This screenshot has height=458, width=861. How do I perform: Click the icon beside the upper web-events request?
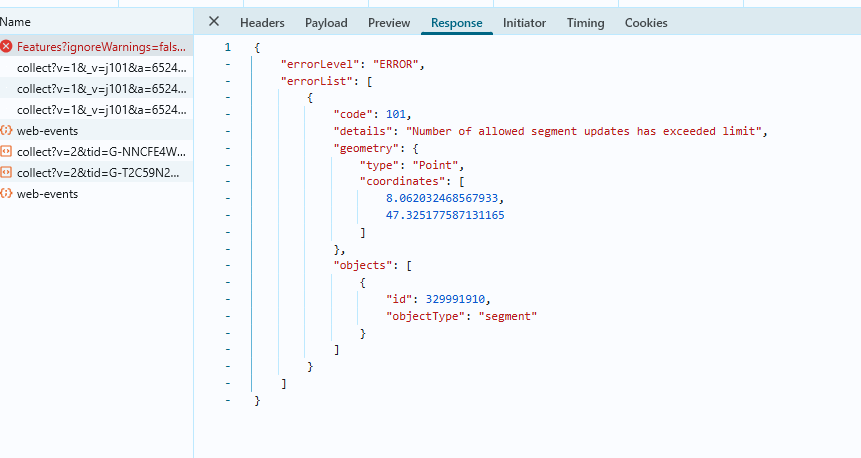[x=7, y=131]
